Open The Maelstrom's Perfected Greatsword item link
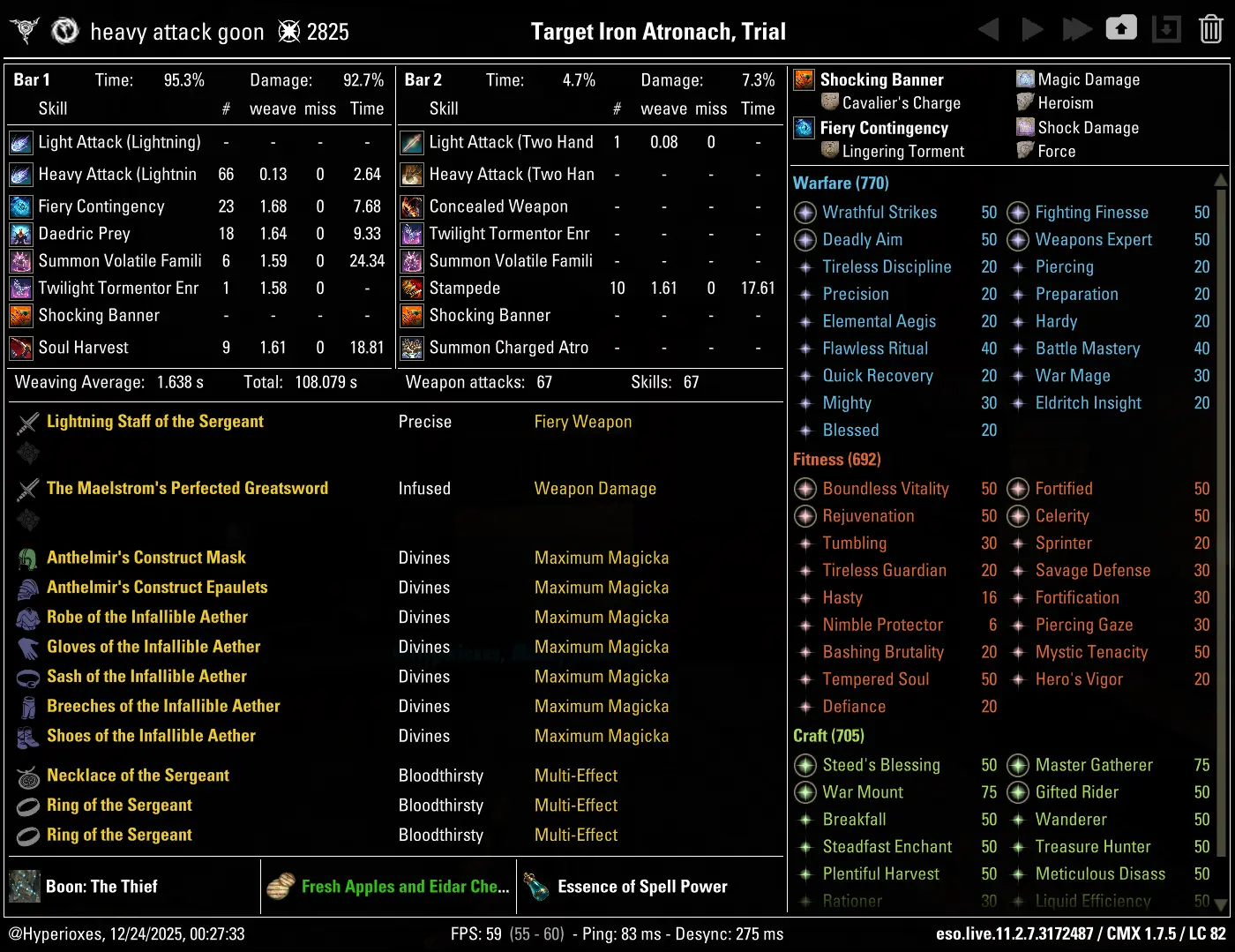This screenshot has height=952, width=1235. coord(187,488)
